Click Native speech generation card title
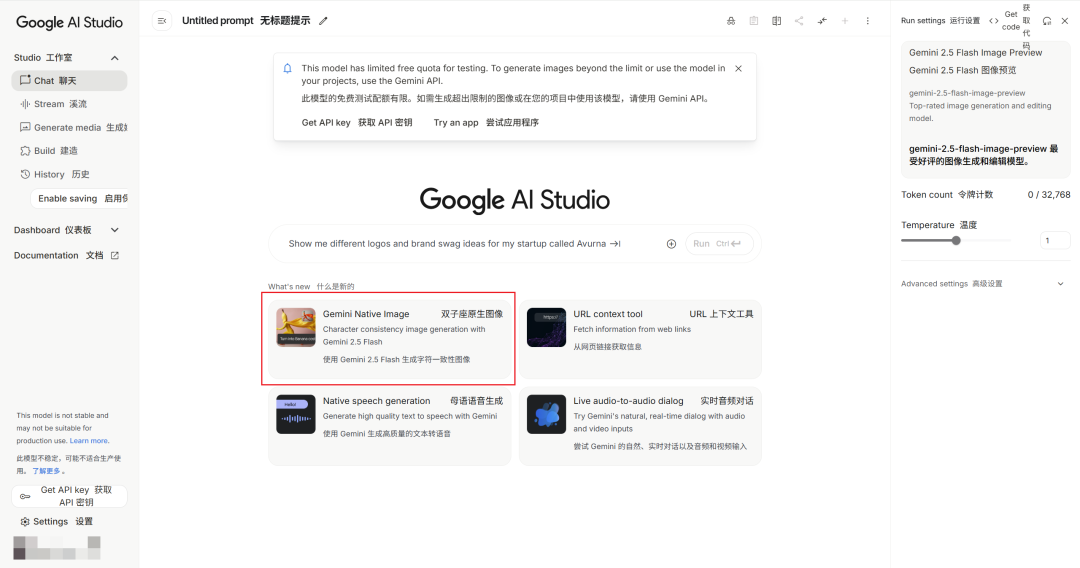The width and height of the screenshot is (1080, 568). (376, 401)
